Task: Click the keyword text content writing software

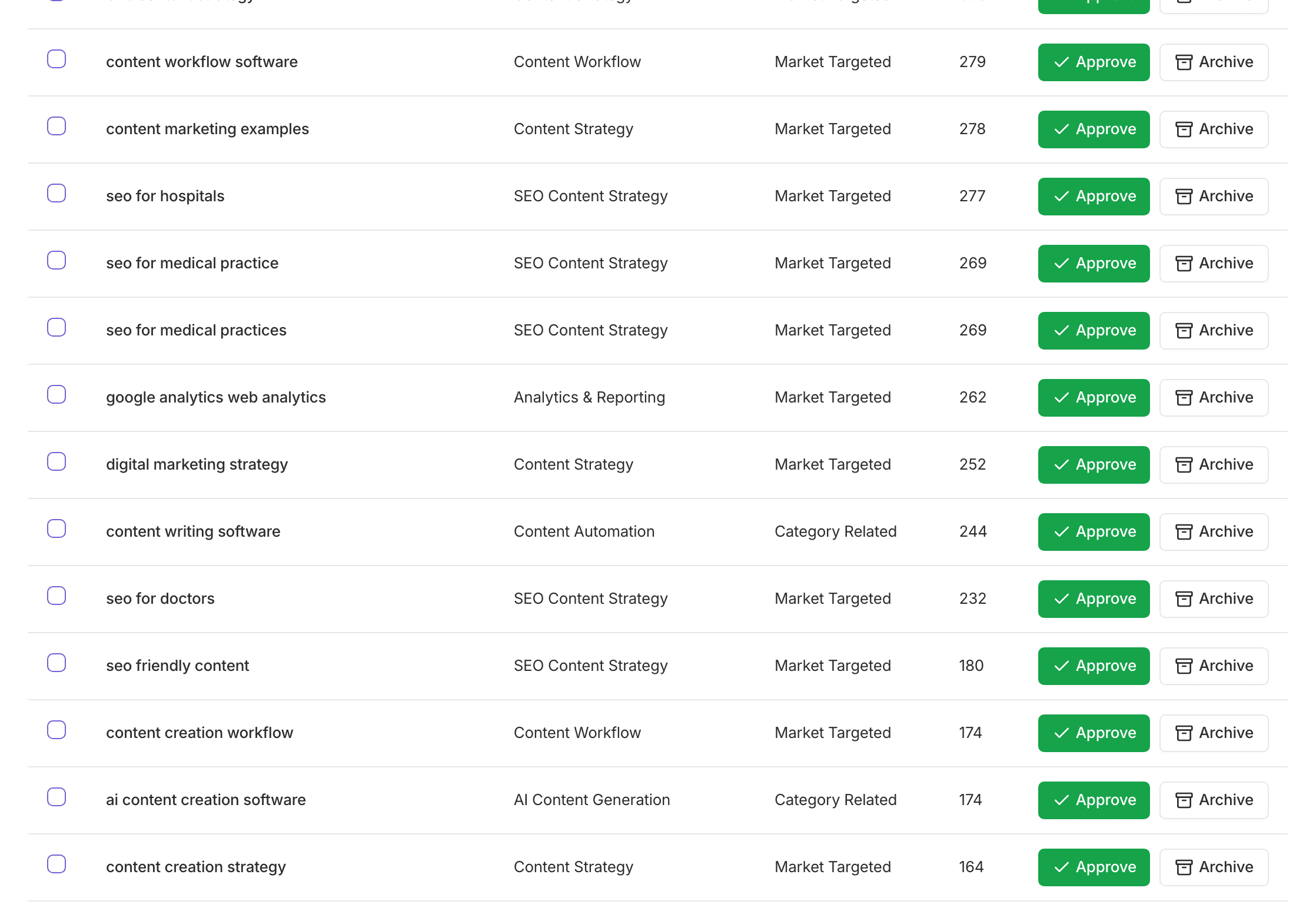Action: [193, 531]
